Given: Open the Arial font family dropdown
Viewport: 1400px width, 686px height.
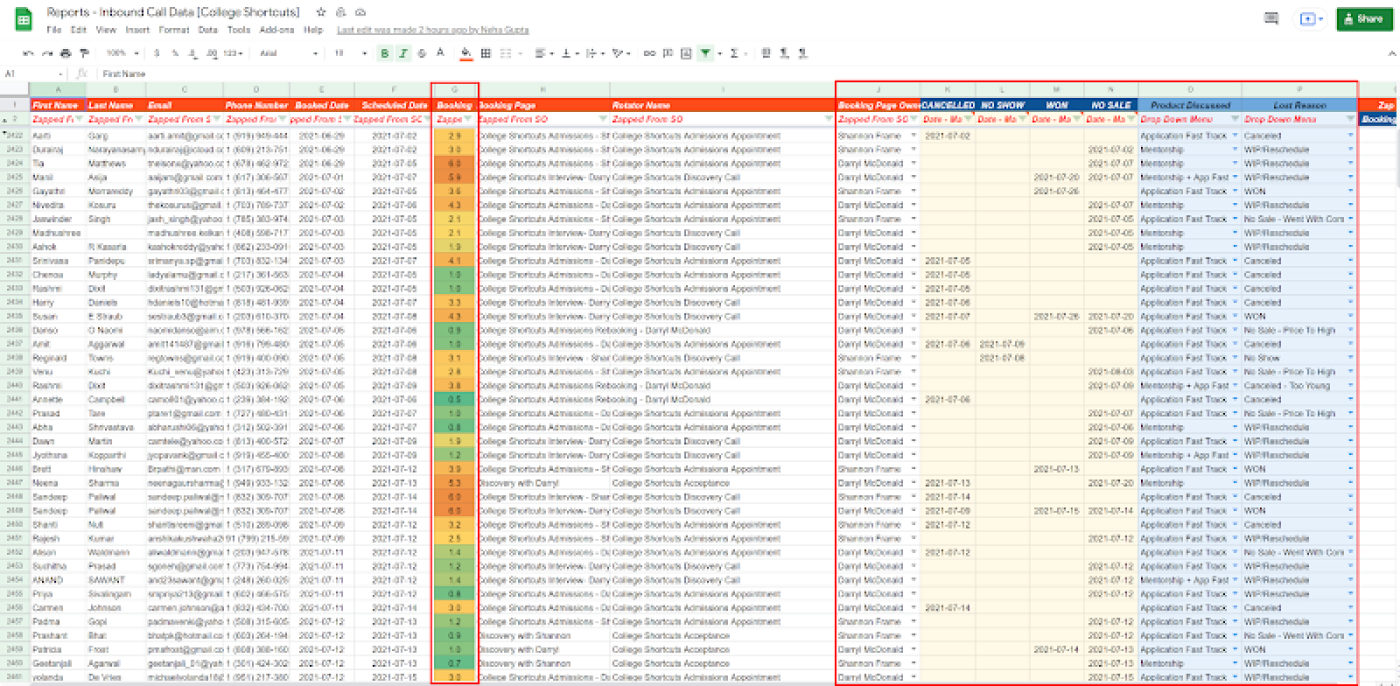Looking at the screenshot, I should click(287, 53).
